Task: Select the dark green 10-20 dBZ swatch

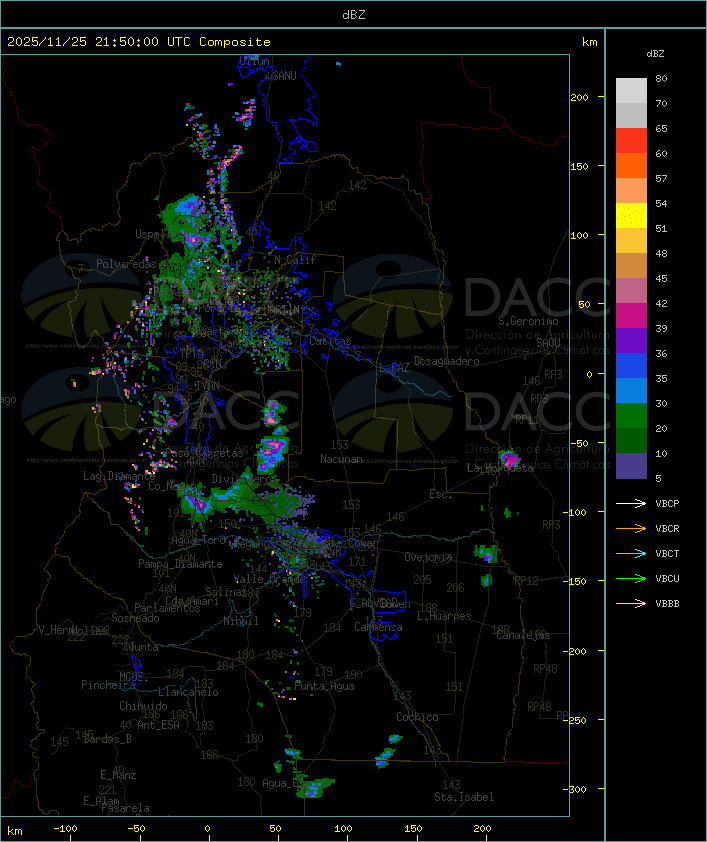Action: (631, 441)
